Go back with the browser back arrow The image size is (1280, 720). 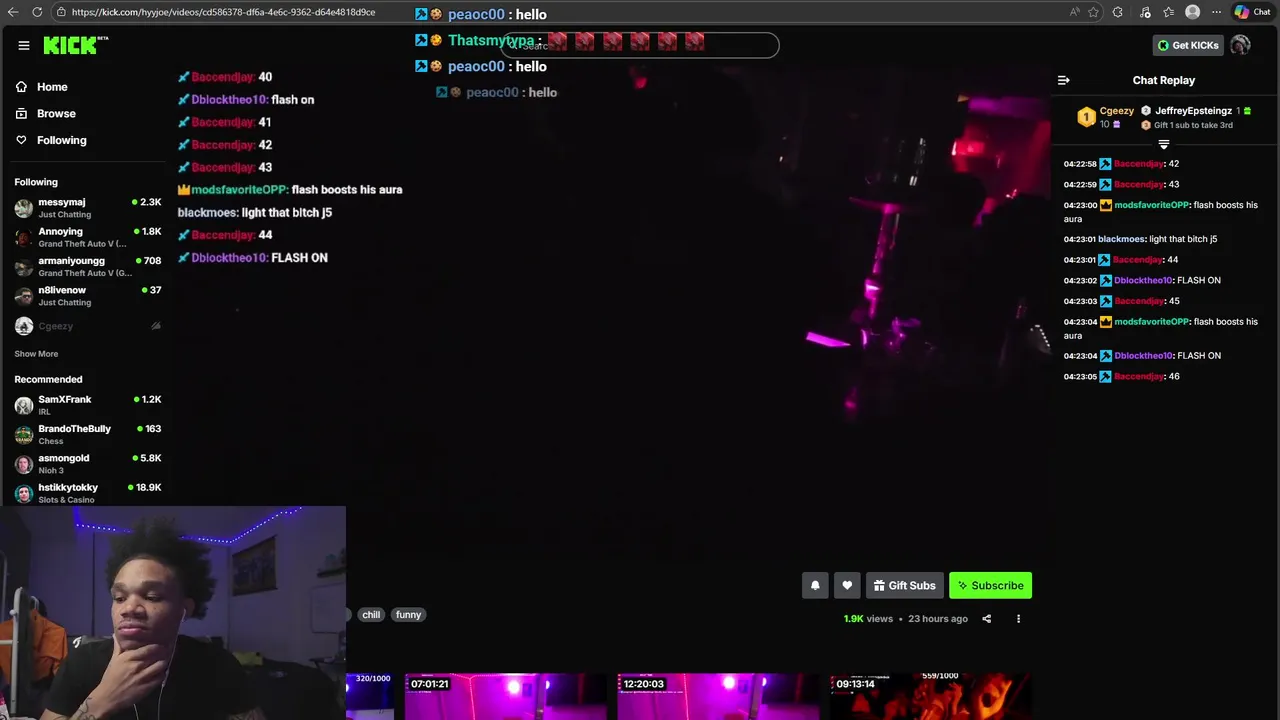point(11,12)
